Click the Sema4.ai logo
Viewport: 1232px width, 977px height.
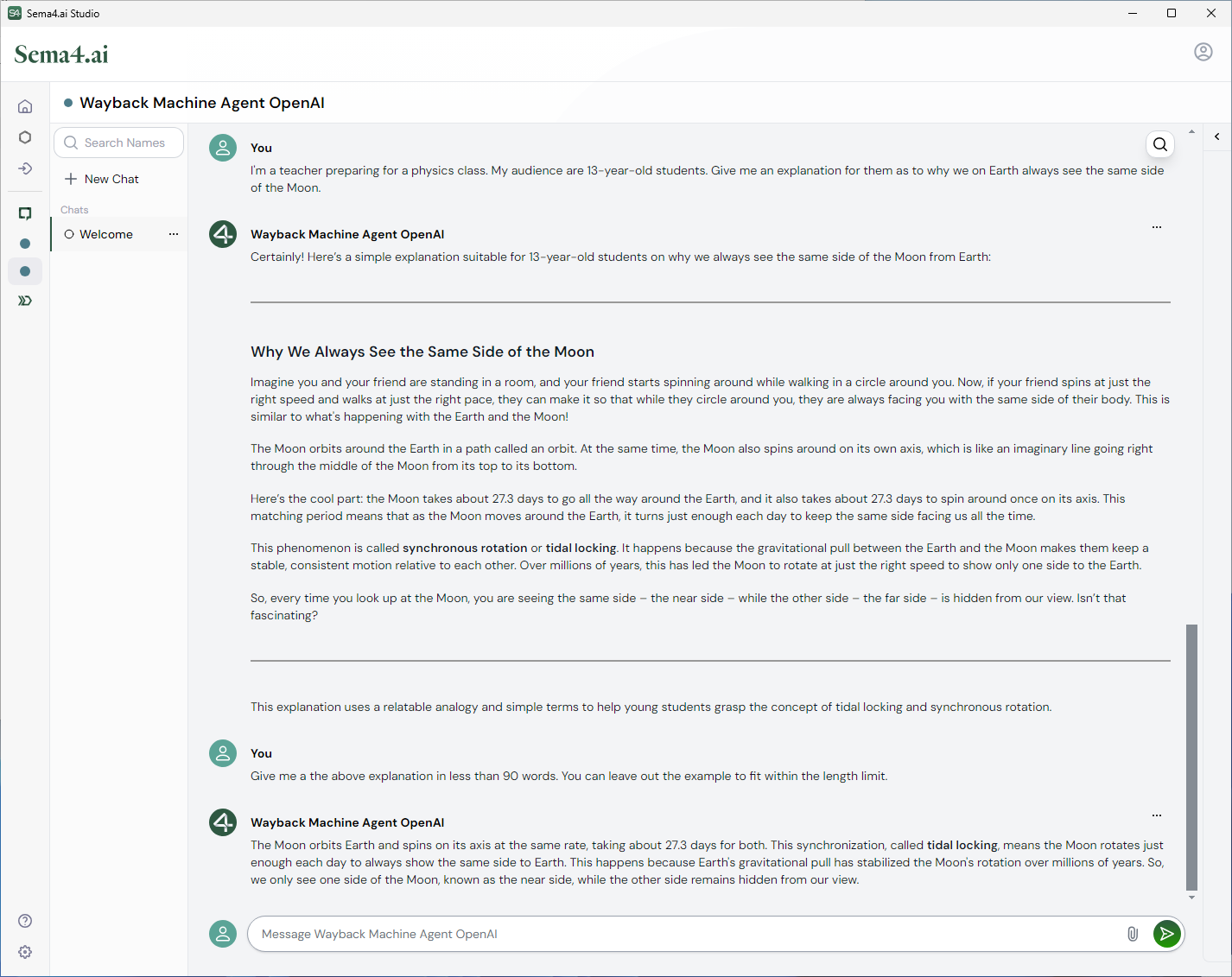61,54
